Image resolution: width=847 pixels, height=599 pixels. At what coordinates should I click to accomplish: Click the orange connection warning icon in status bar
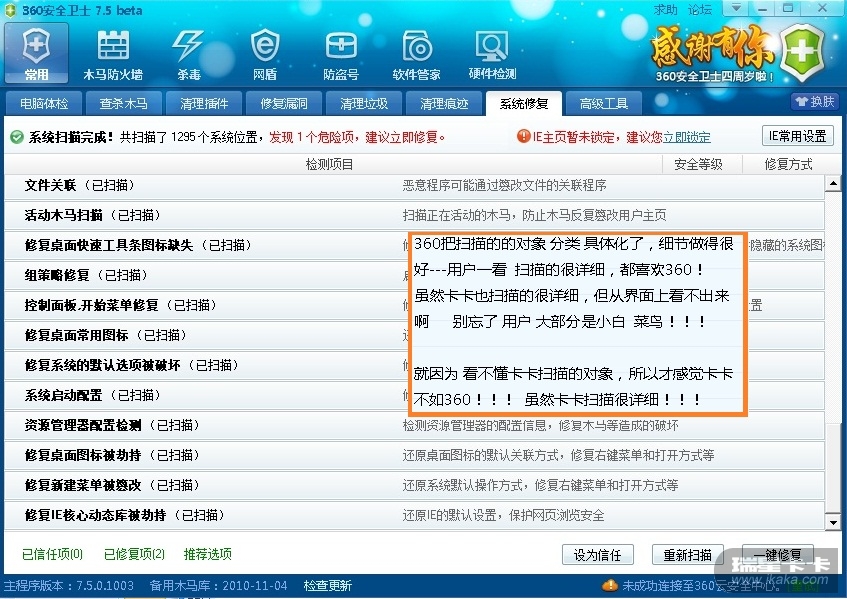[x=610, y=585]
